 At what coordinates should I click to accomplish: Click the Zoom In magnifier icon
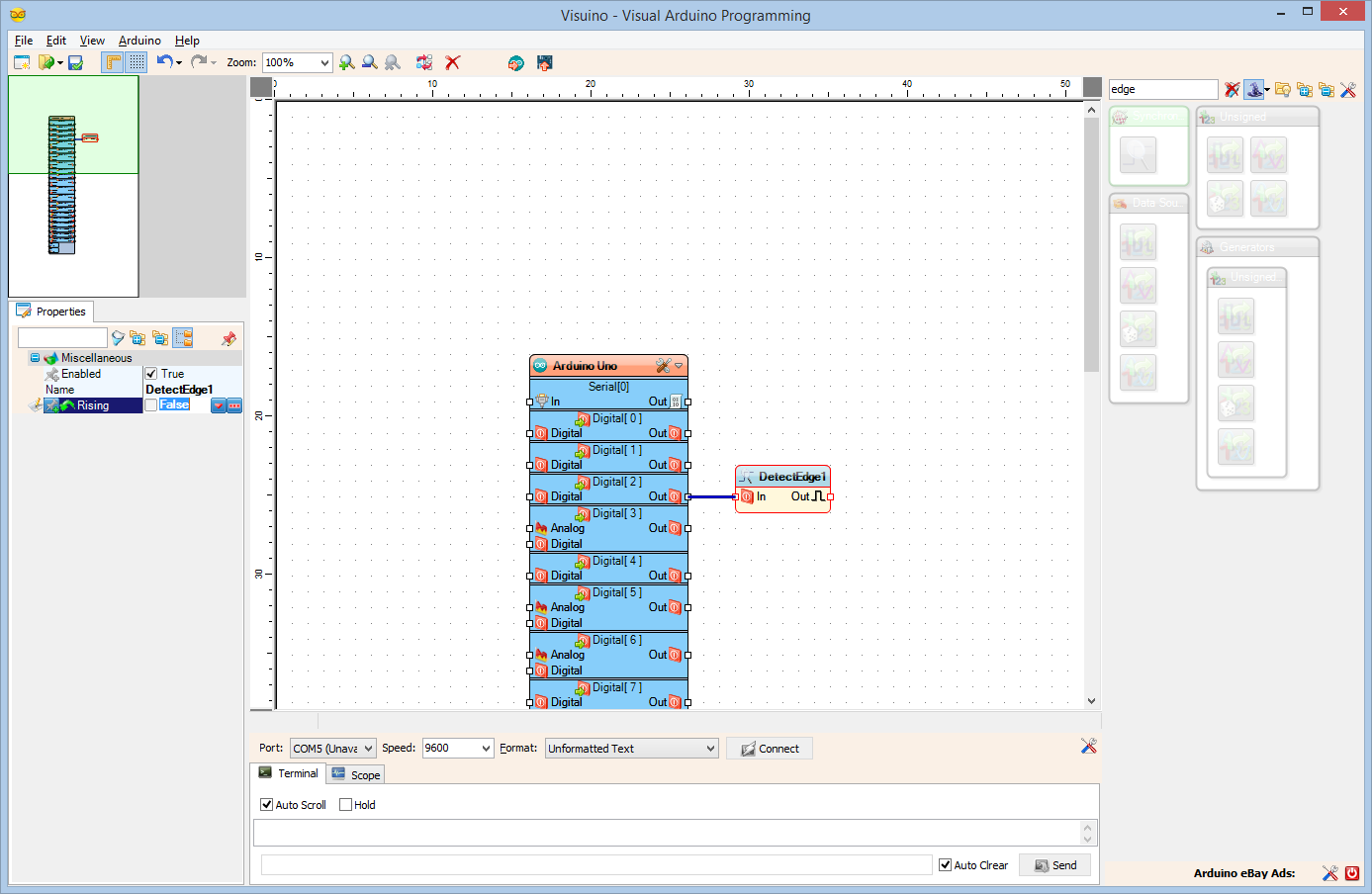coord(346,61)
